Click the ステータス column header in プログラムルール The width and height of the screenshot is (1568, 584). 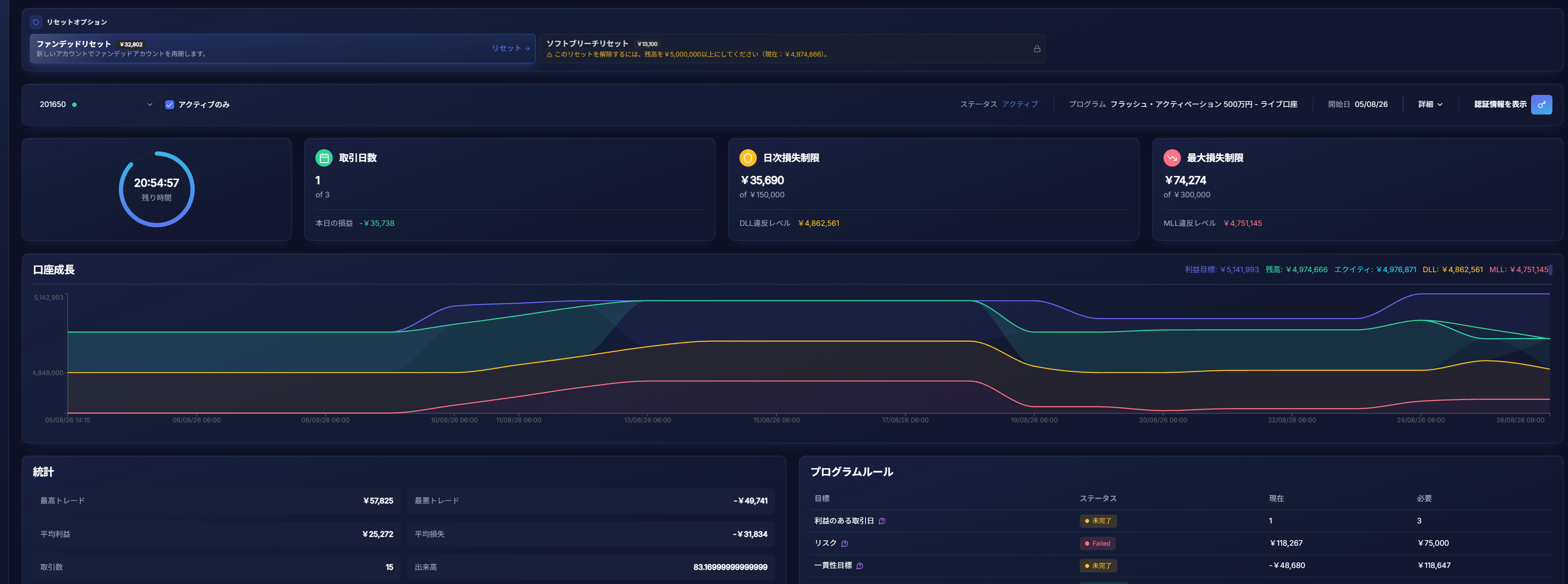(x=1098, y=498)
